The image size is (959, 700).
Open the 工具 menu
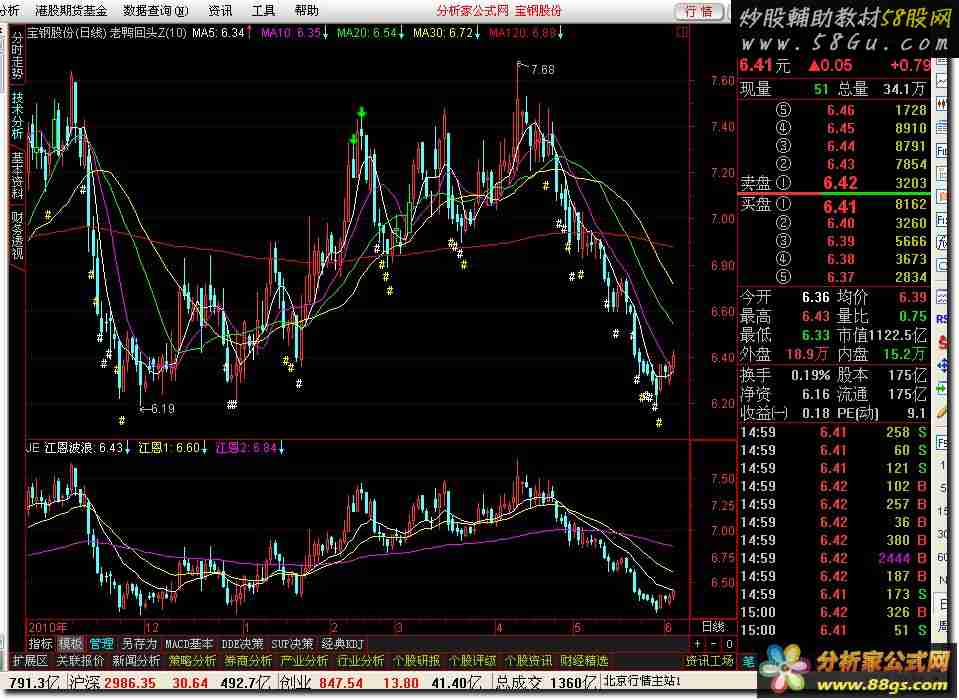pos(263,10)
